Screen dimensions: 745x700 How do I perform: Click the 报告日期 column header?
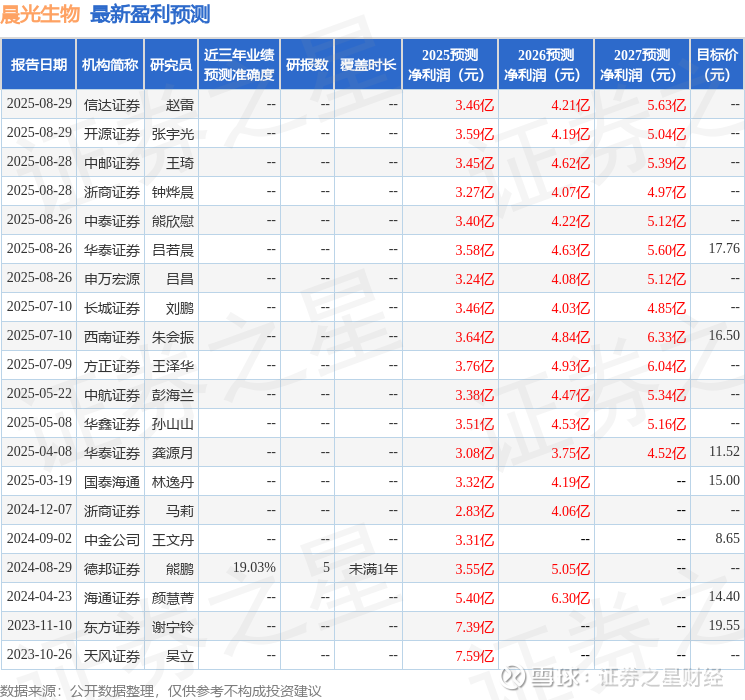pos(38,65)
